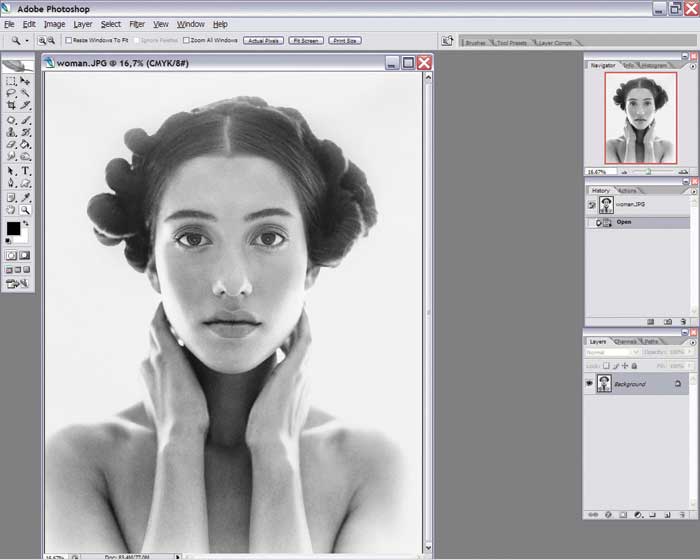Screen dimensions: 700x560
Task: Delete layer using Layers panel trash icon
Action: [x=683, y=515]
